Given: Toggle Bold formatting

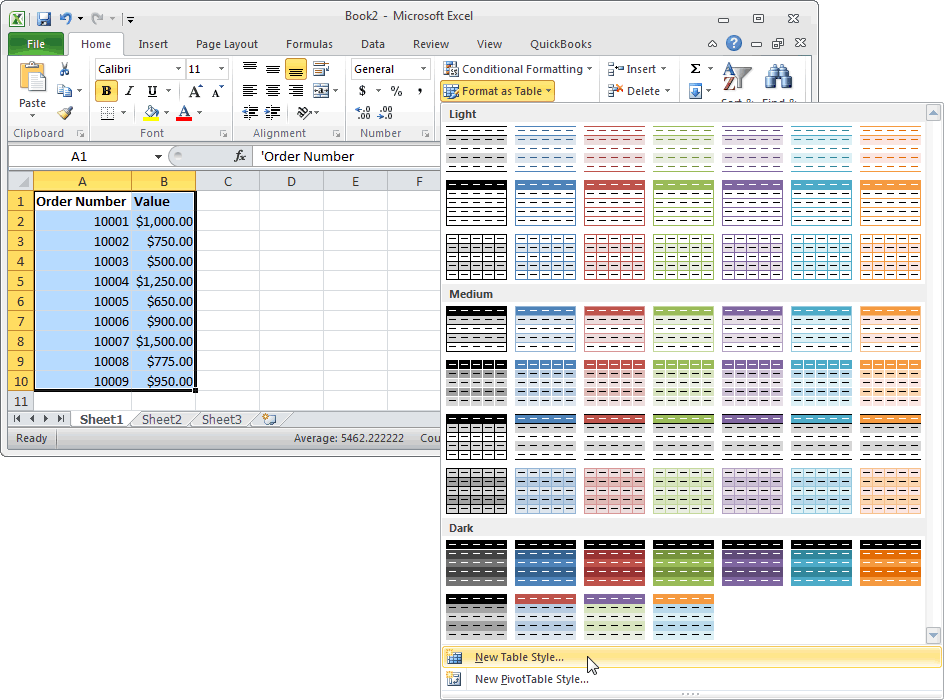Looking at the screenshot, I should (x=107, y=91).
